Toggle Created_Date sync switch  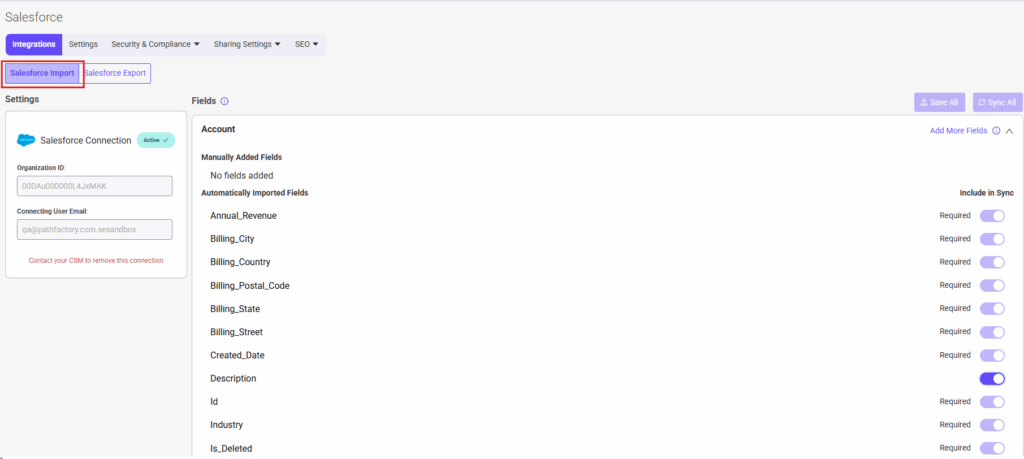point(992,355)
